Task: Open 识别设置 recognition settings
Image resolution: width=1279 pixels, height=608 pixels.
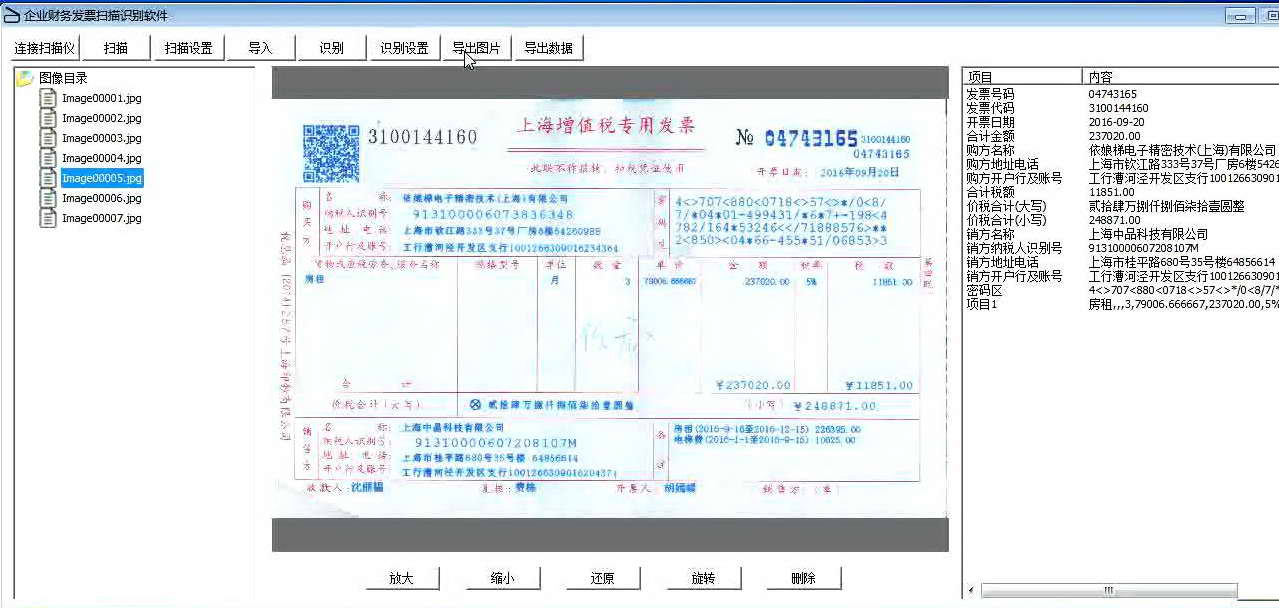Action: click(x=404, y=48)
